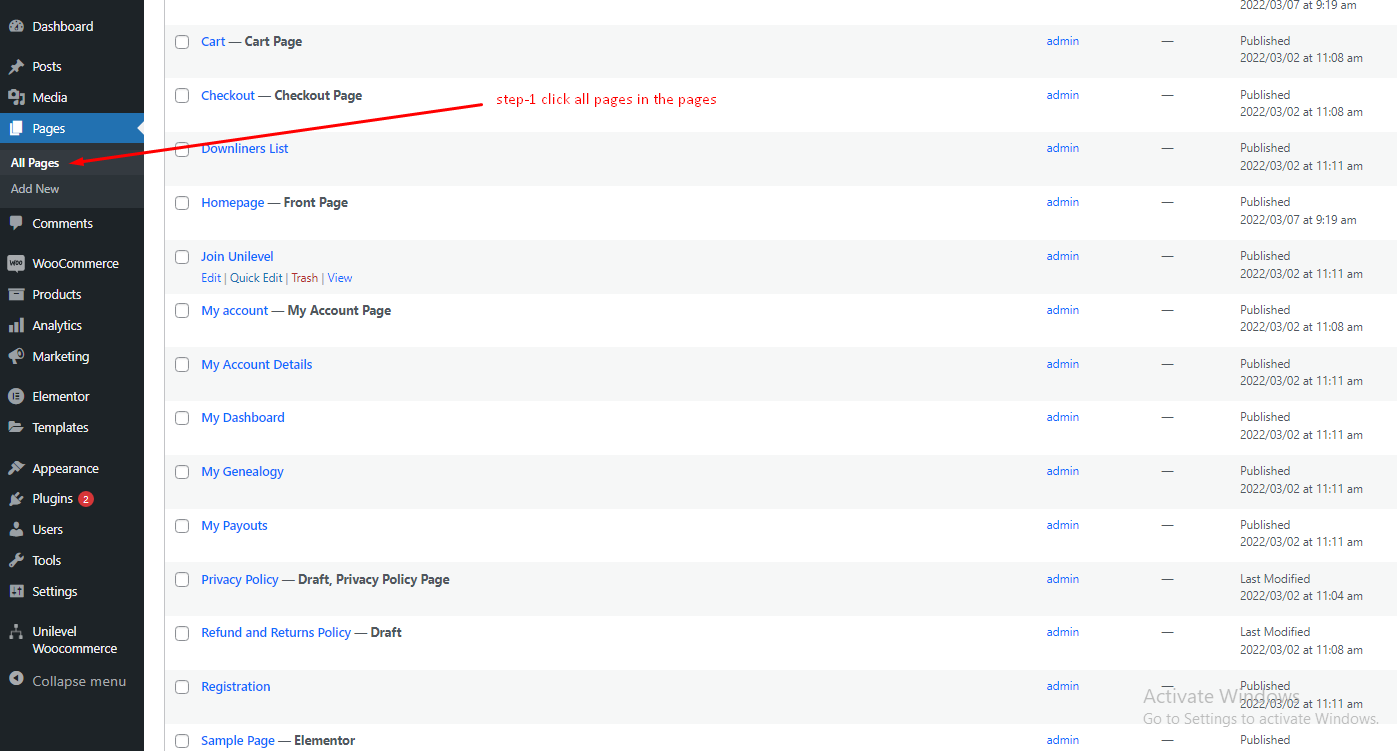This screenshot has width=1397, height=751.
Task: Open Media library via its icon
Action: (16, 98)
